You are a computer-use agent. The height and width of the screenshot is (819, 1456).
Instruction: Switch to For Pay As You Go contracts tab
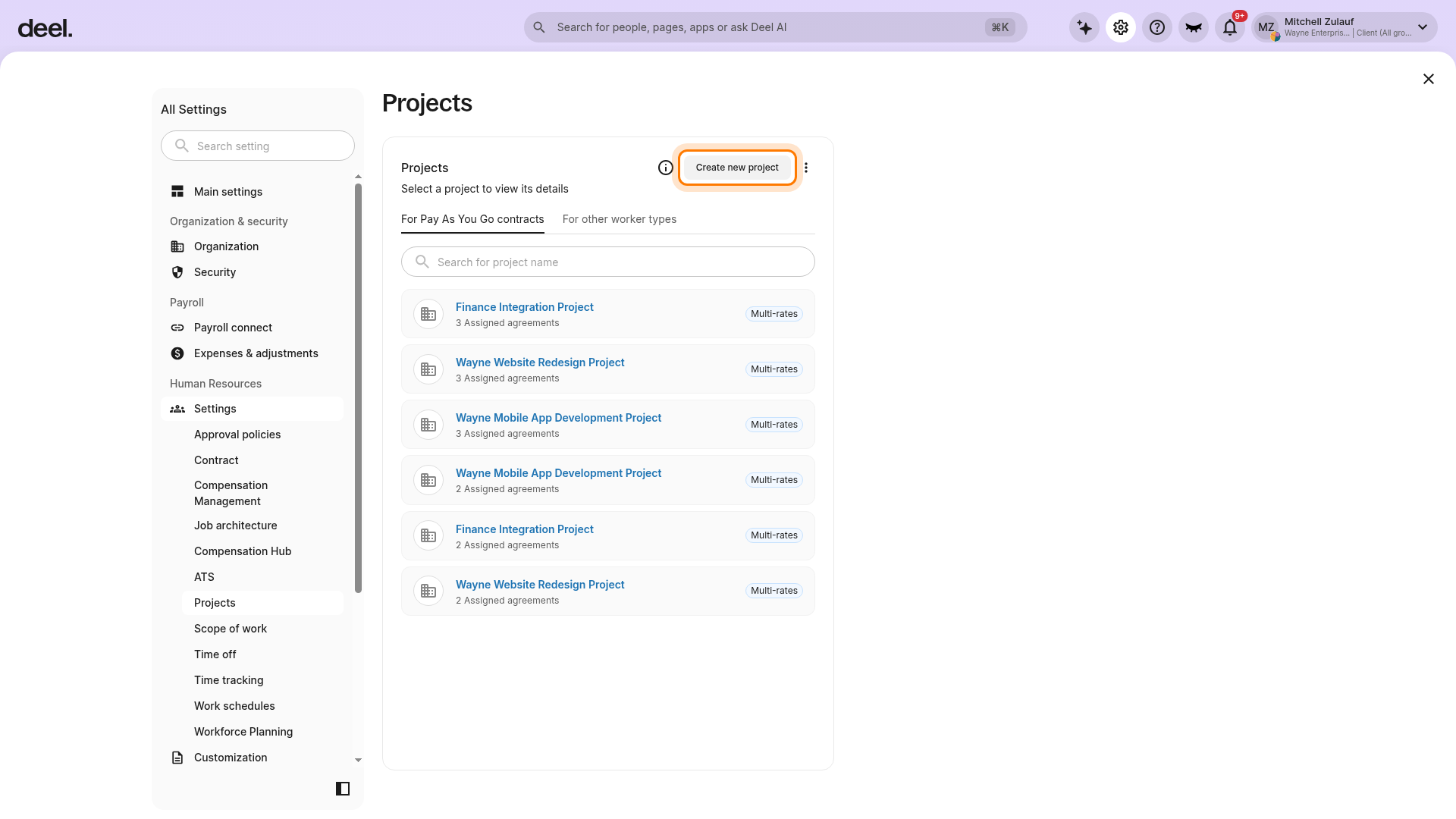click(472, 219)
